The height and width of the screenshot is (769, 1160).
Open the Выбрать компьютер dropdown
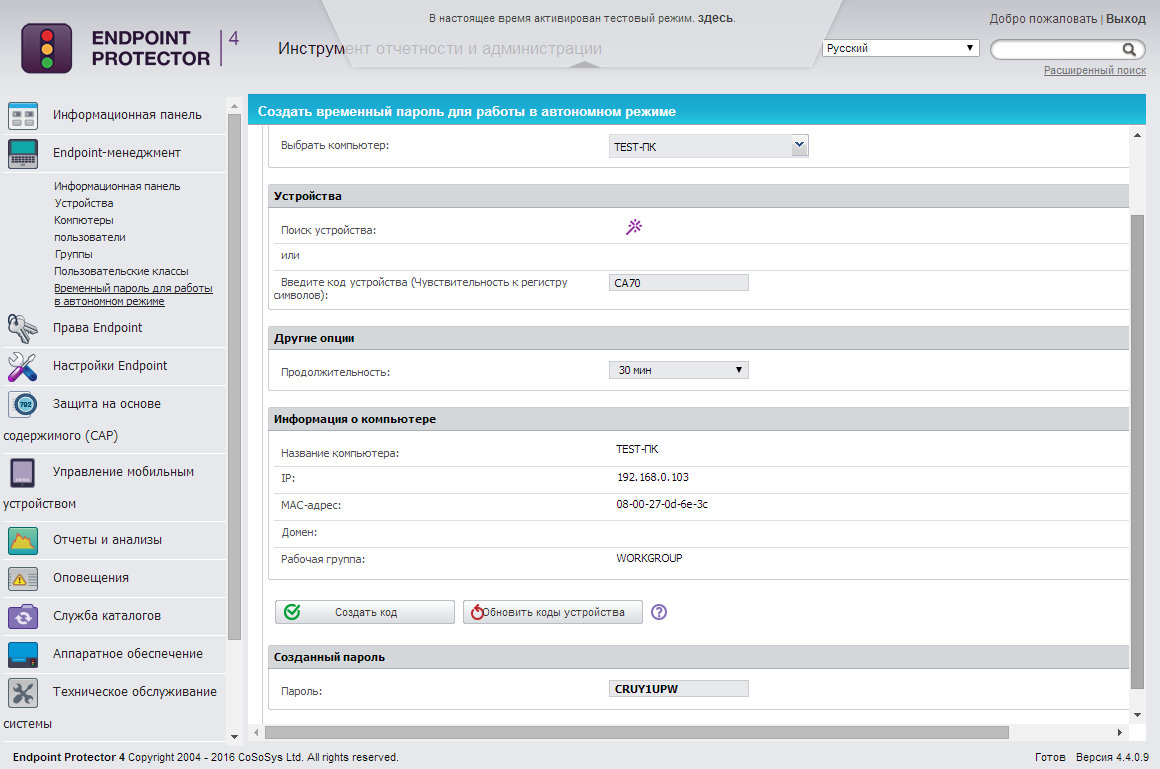[798, 145]
